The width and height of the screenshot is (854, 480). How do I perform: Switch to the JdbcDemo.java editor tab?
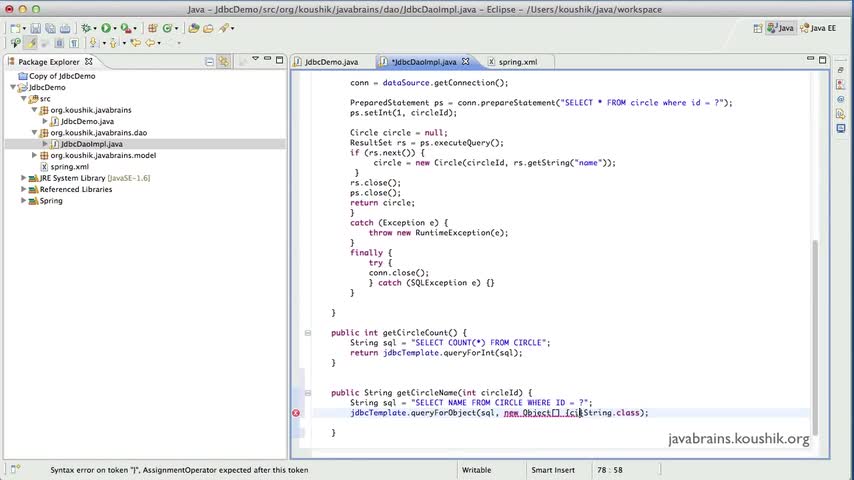coord(326,62)
